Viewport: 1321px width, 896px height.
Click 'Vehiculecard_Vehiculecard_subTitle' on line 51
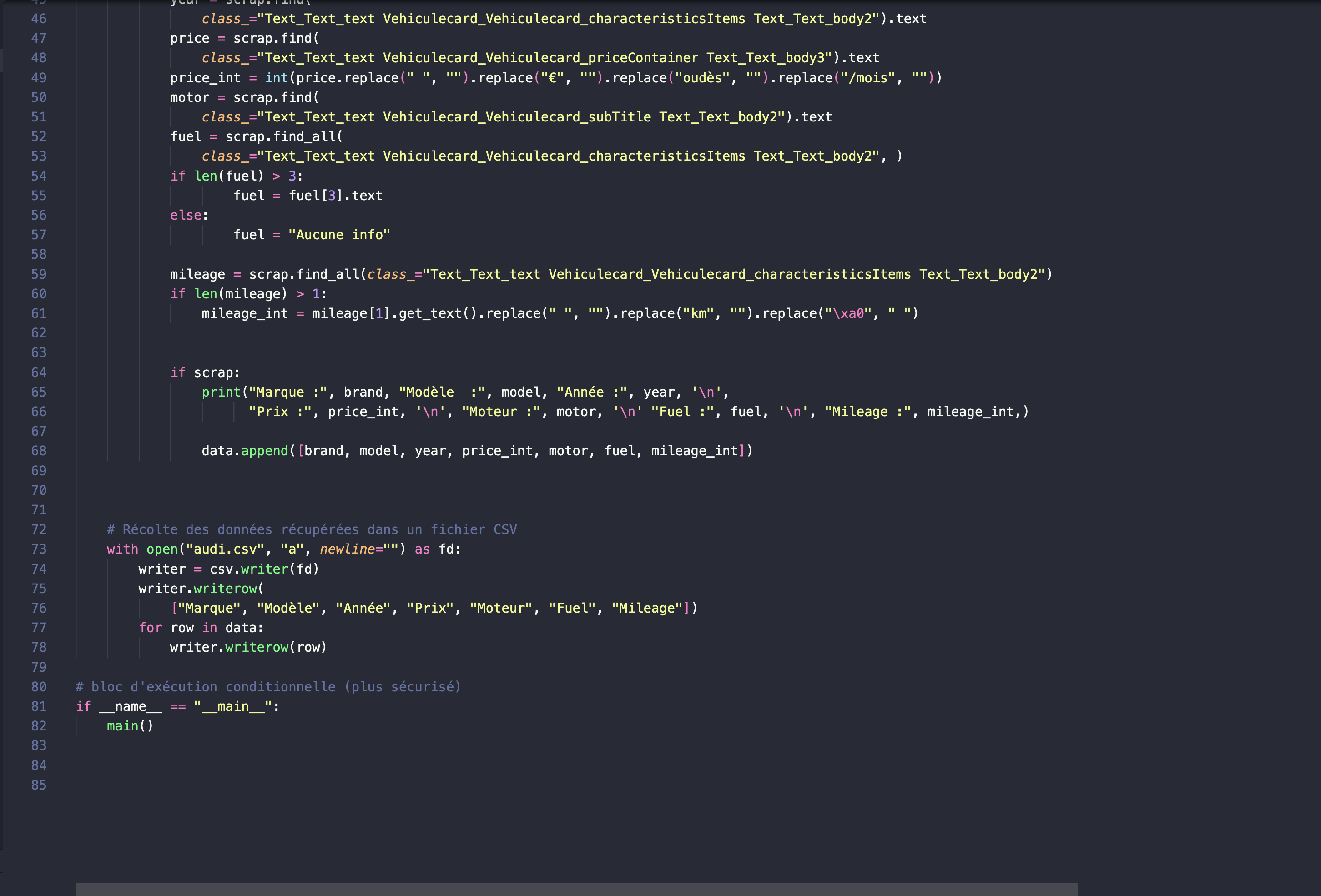517,117
